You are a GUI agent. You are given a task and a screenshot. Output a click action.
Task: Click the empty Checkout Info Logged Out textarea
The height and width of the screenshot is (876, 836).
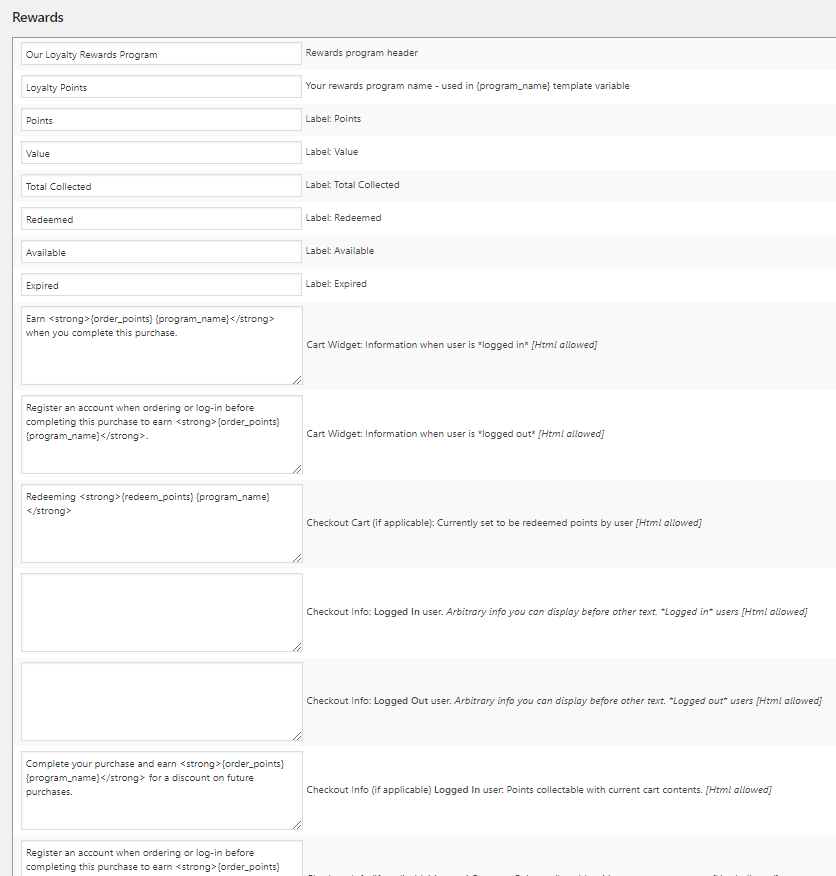point(162,702)
